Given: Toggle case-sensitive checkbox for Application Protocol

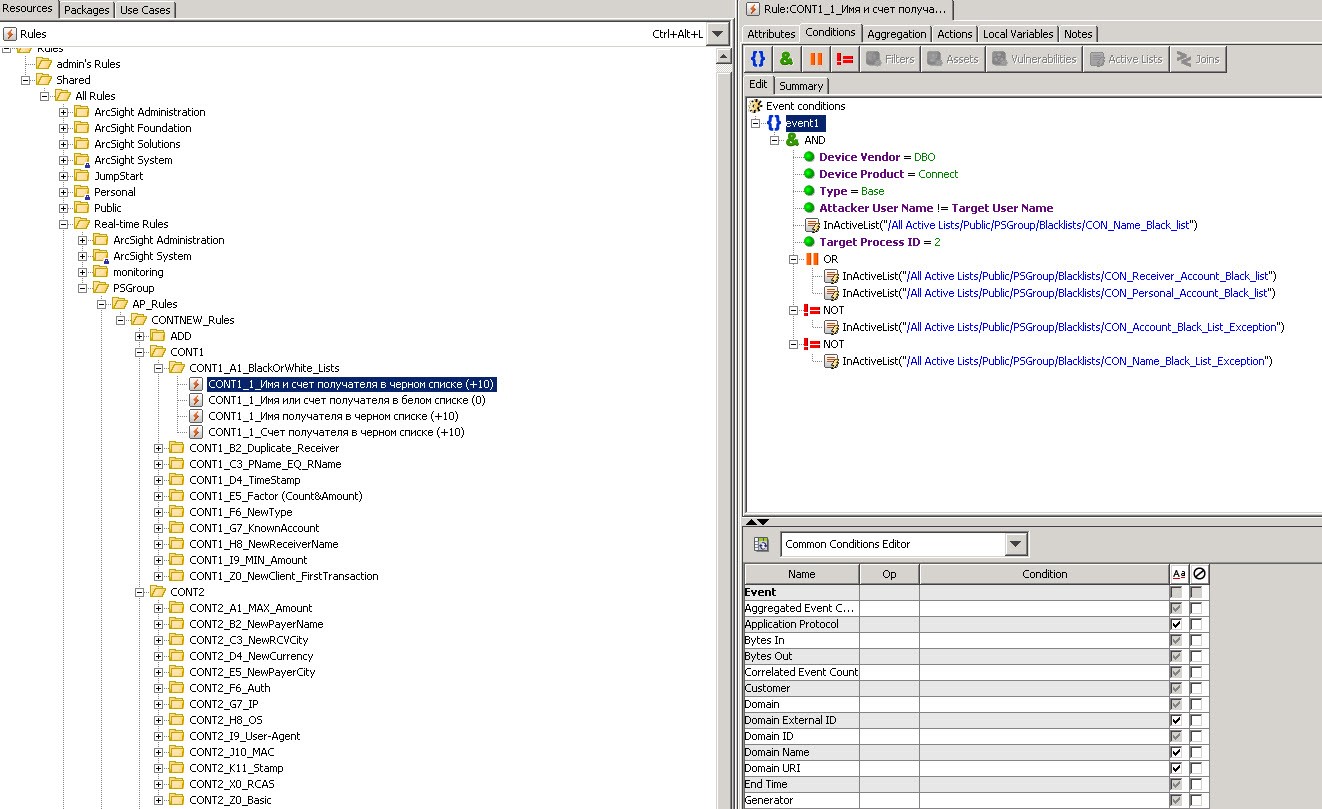Looking at the screenshot, I should point(1176,624).
